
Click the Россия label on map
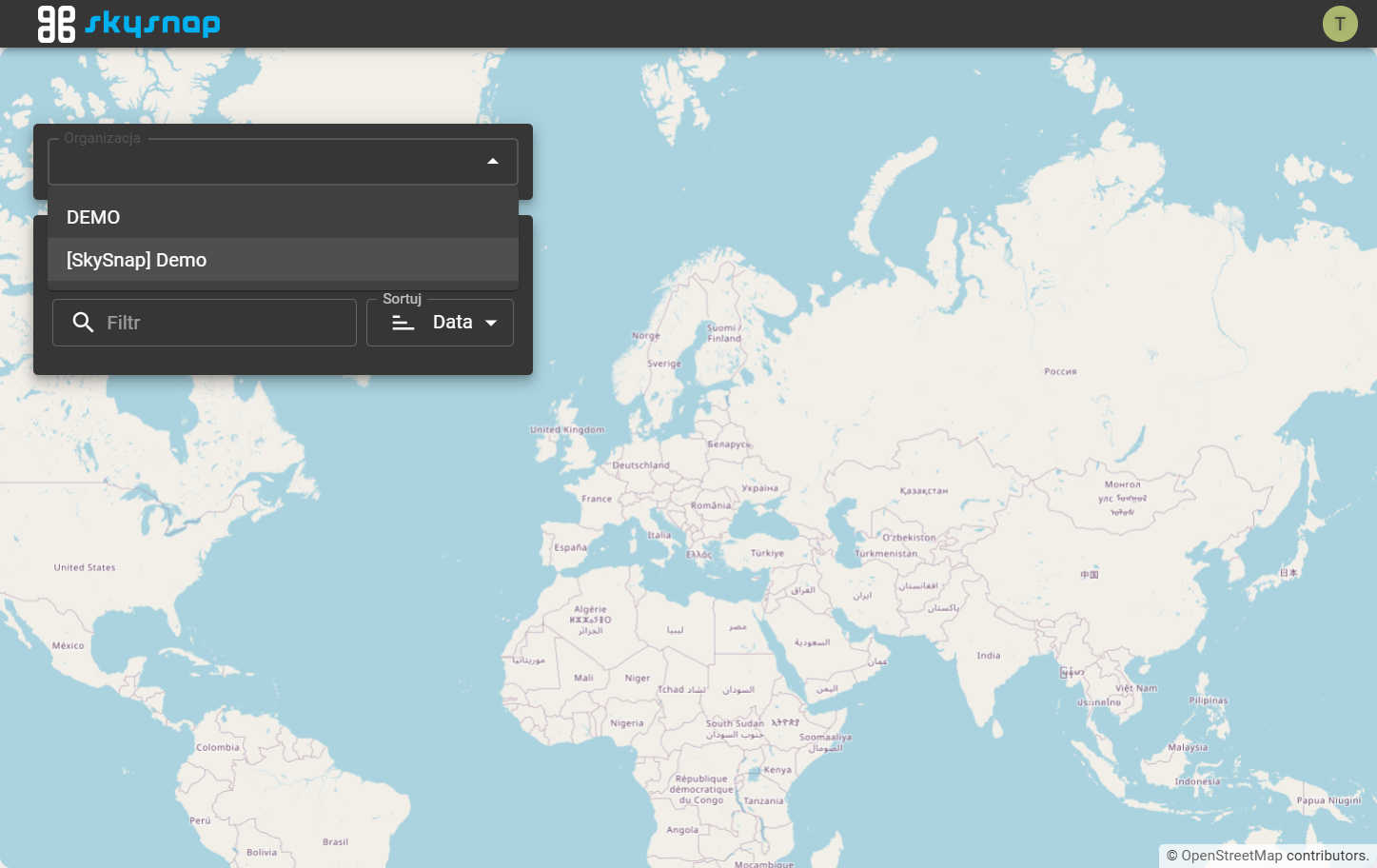click(1060, 372)
